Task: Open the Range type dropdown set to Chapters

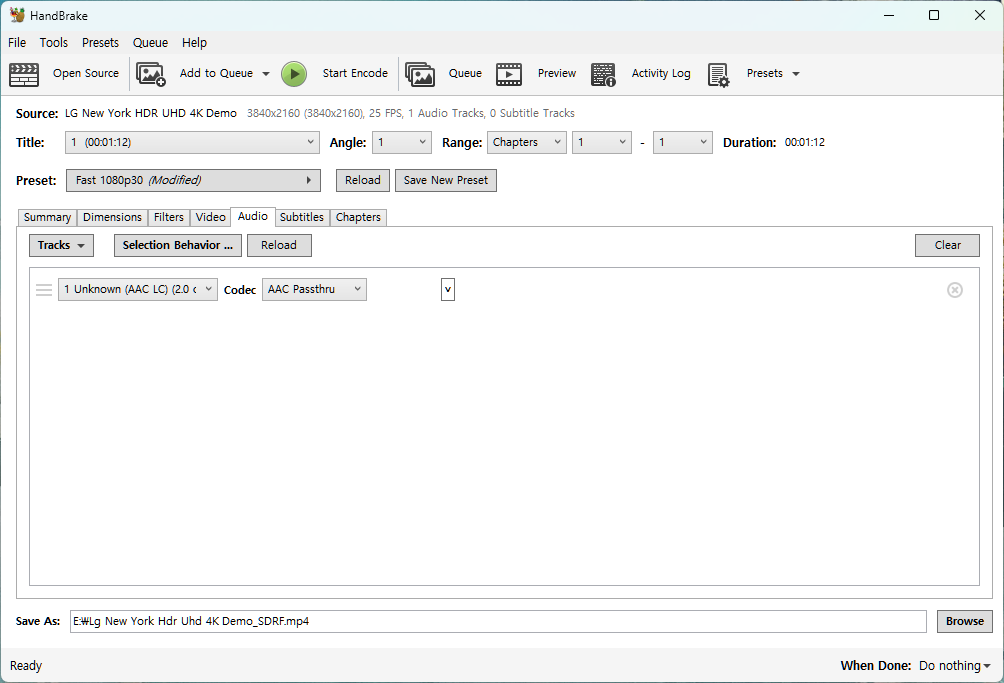Action: 527,142
